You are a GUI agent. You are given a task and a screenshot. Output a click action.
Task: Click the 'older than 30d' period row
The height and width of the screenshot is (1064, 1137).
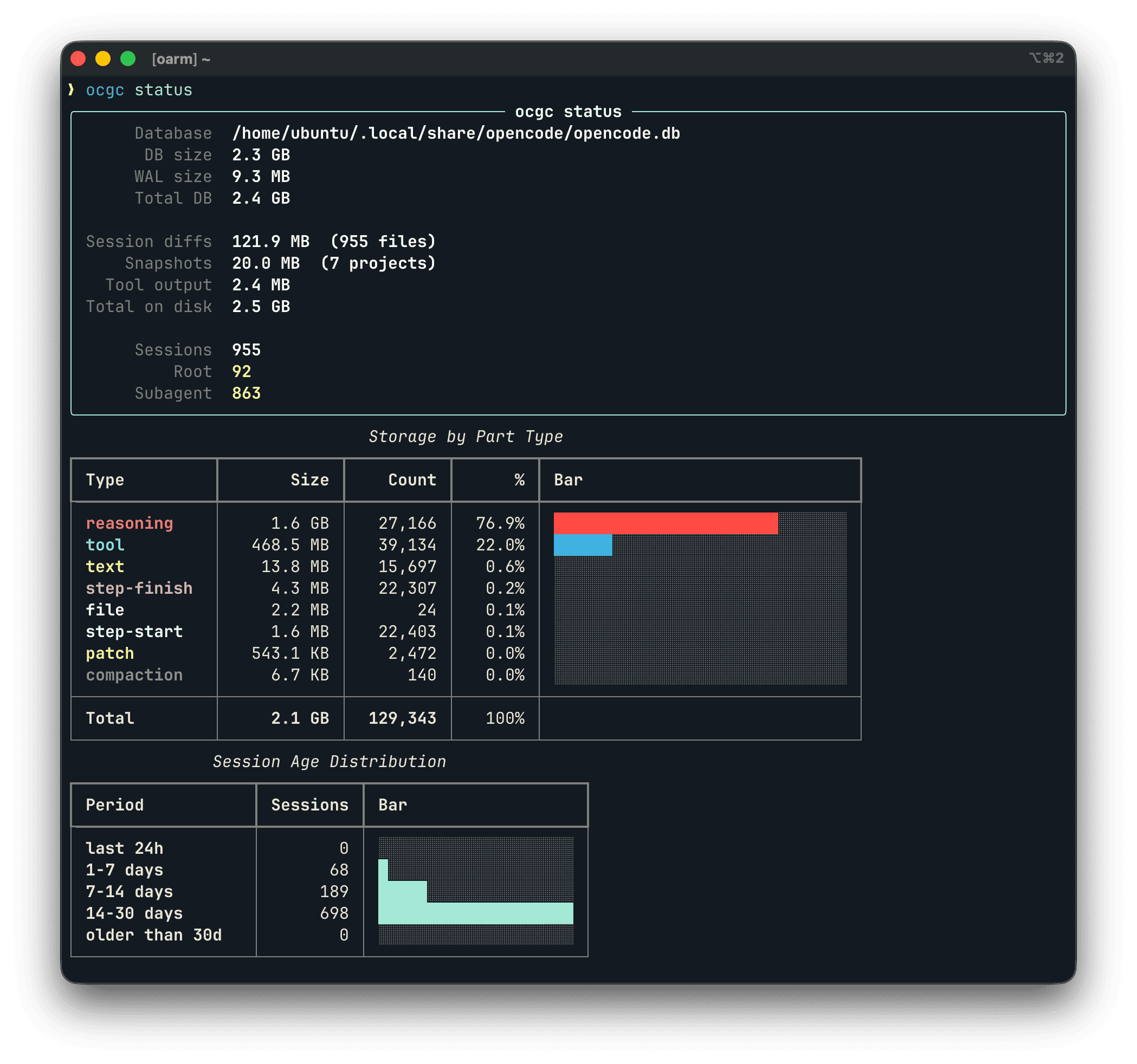(153, 935)
